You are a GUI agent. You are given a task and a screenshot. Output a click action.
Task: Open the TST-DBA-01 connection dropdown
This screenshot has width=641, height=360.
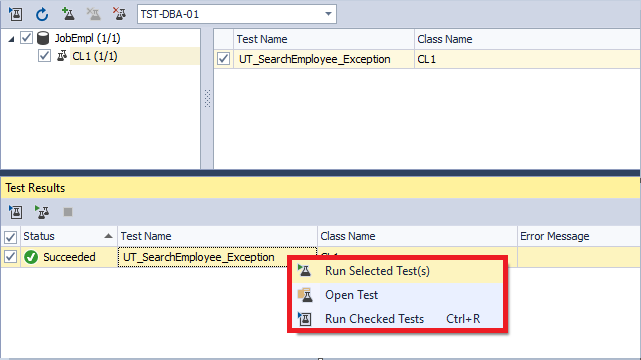click(328, 14)
